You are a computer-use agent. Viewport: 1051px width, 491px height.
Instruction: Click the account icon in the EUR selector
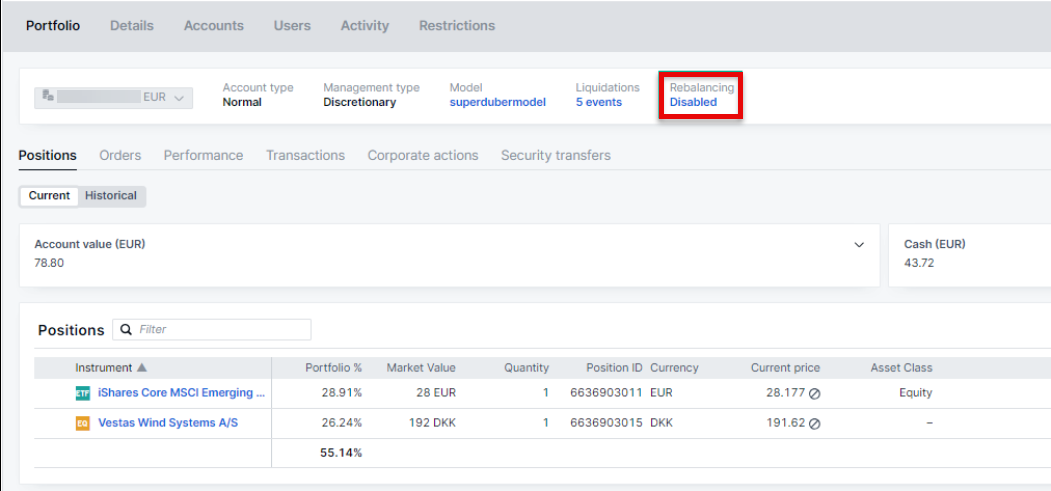(48, 97)
